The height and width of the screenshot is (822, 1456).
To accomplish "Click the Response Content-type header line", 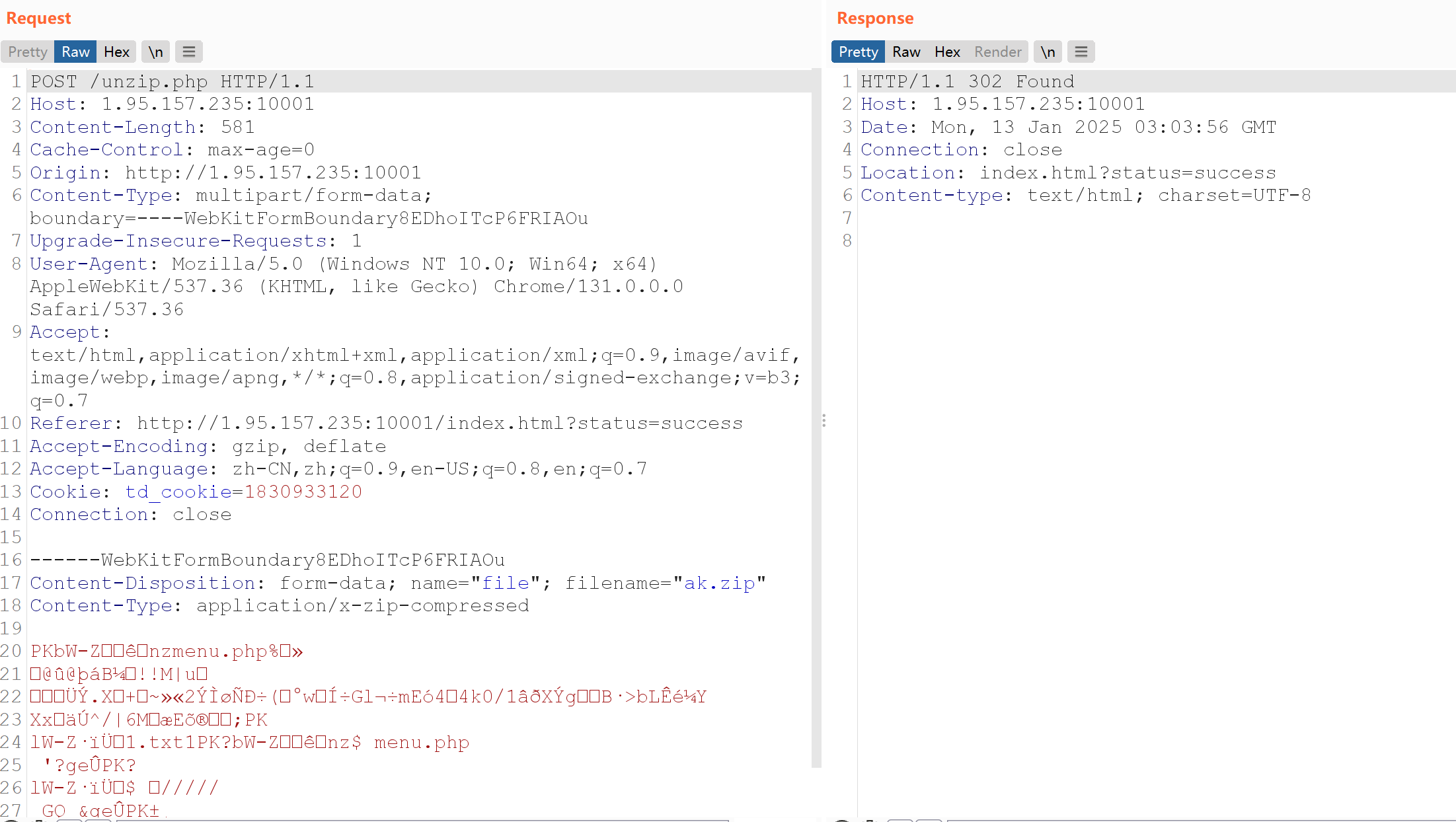I will click(1086, 196).
